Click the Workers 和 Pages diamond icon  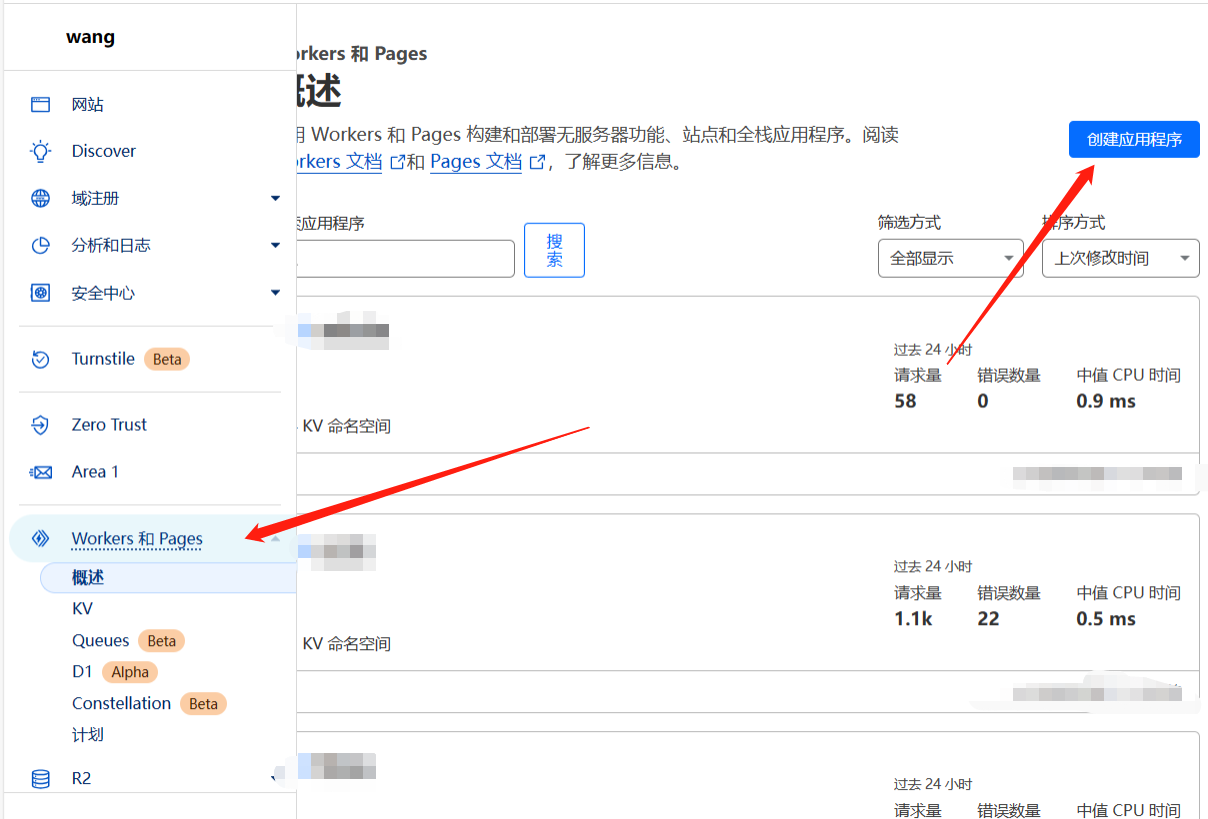click(40, 538)
